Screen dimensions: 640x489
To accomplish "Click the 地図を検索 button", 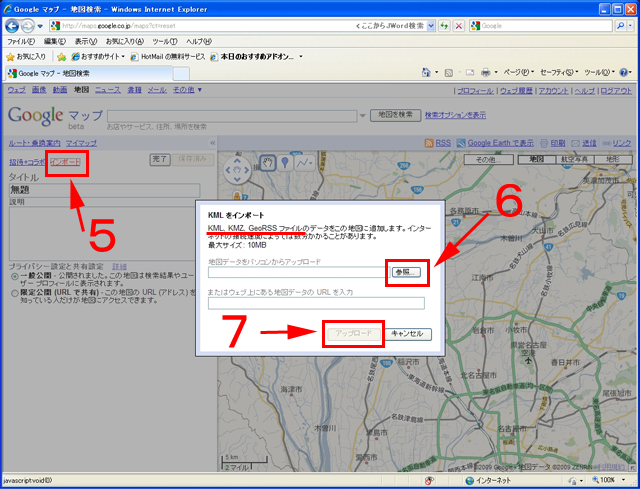I will pos(395,115).
